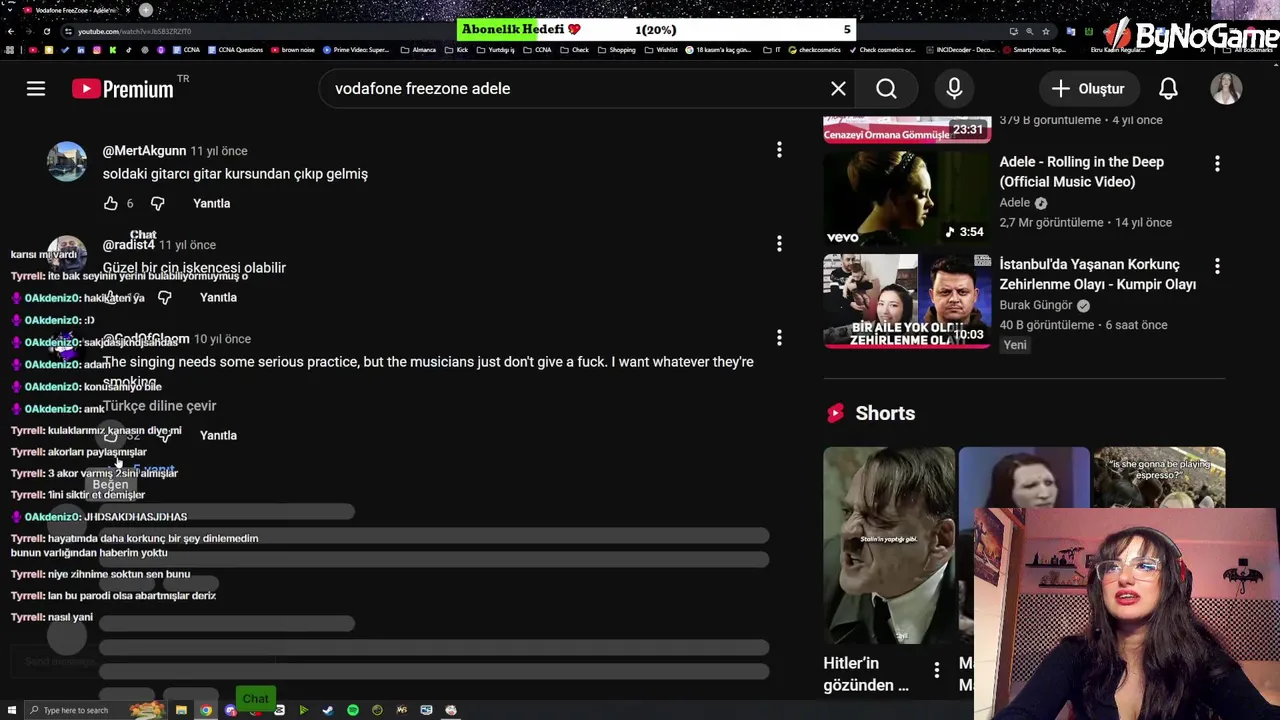1280x720 pixels.
Task: Reply to MertAkgunn comment via Yanıtla
Action: click(211, 203)
